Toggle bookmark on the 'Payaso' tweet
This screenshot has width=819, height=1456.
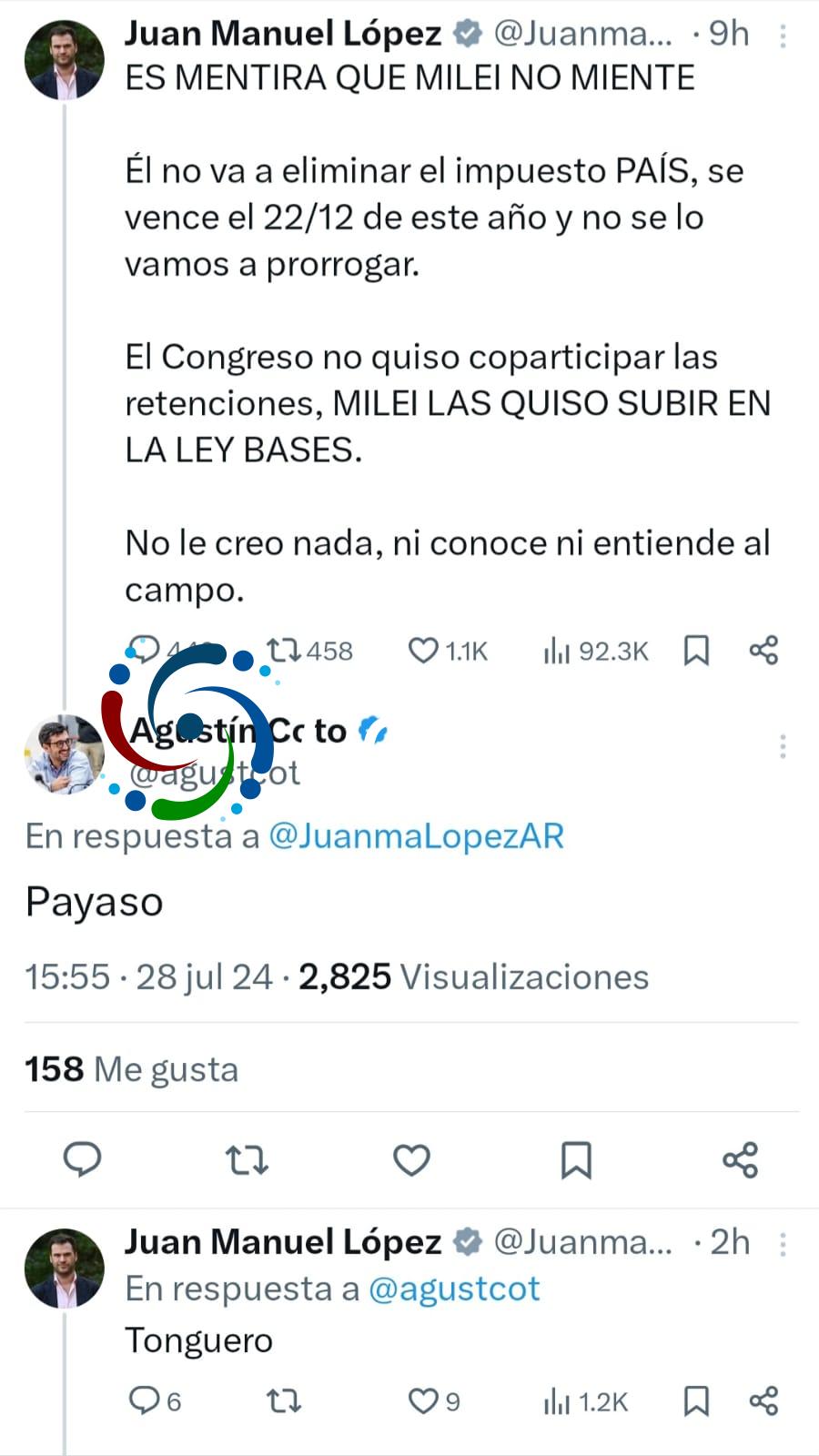pos(576,1160)
